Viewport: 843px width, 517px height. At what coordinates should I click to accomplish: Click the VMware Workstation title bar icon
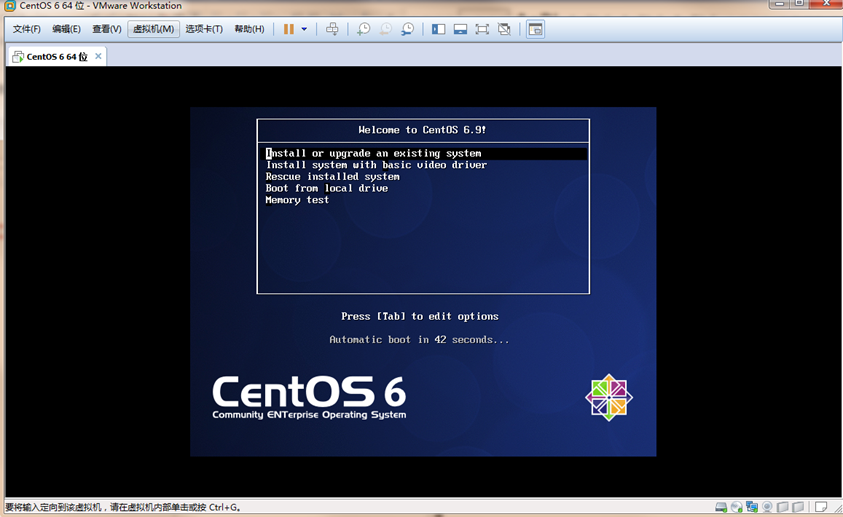click(10, 6)
